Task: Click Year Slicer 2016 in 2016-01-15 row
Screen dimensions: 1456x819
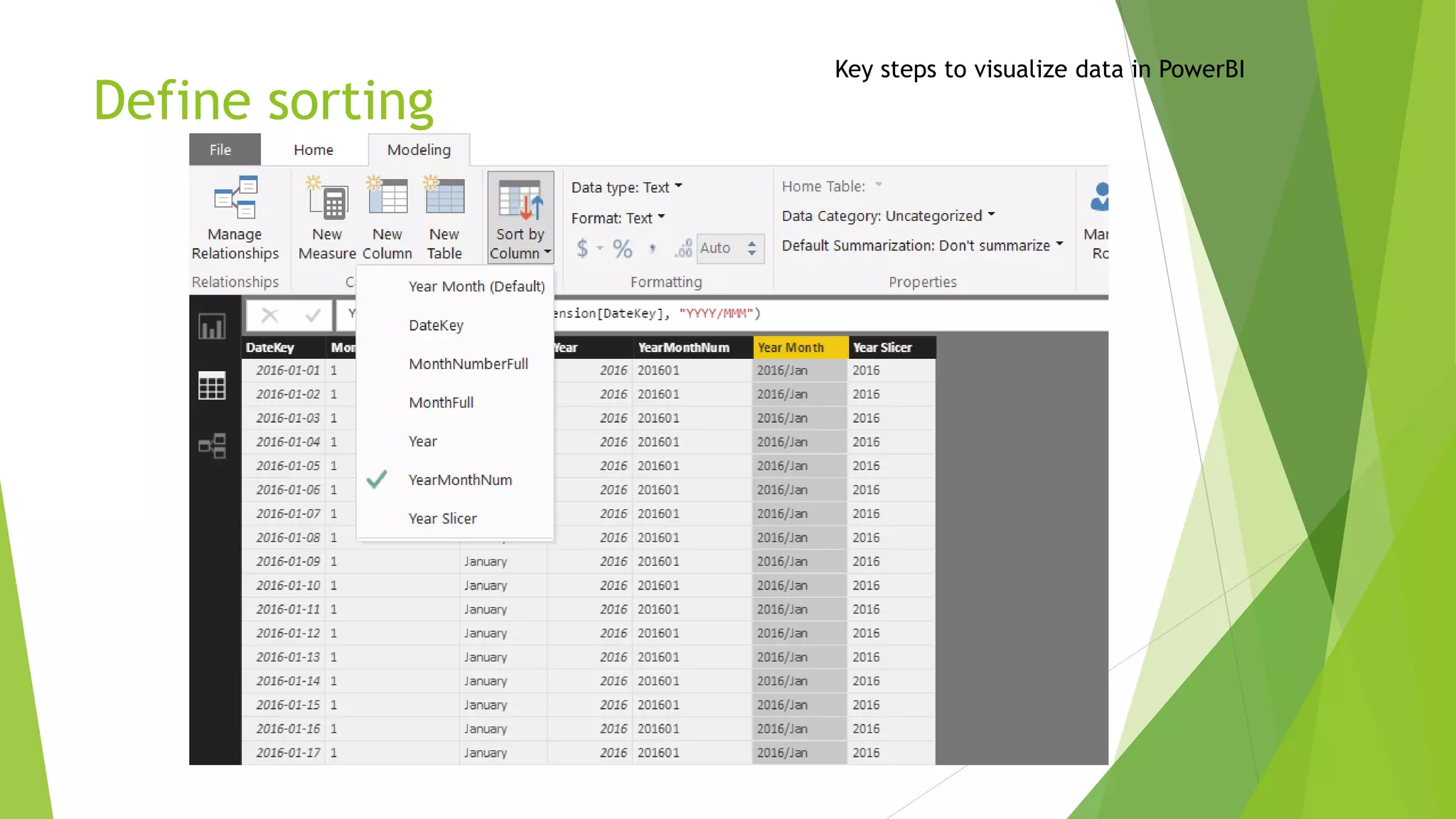Action: [x=892, y=705]
